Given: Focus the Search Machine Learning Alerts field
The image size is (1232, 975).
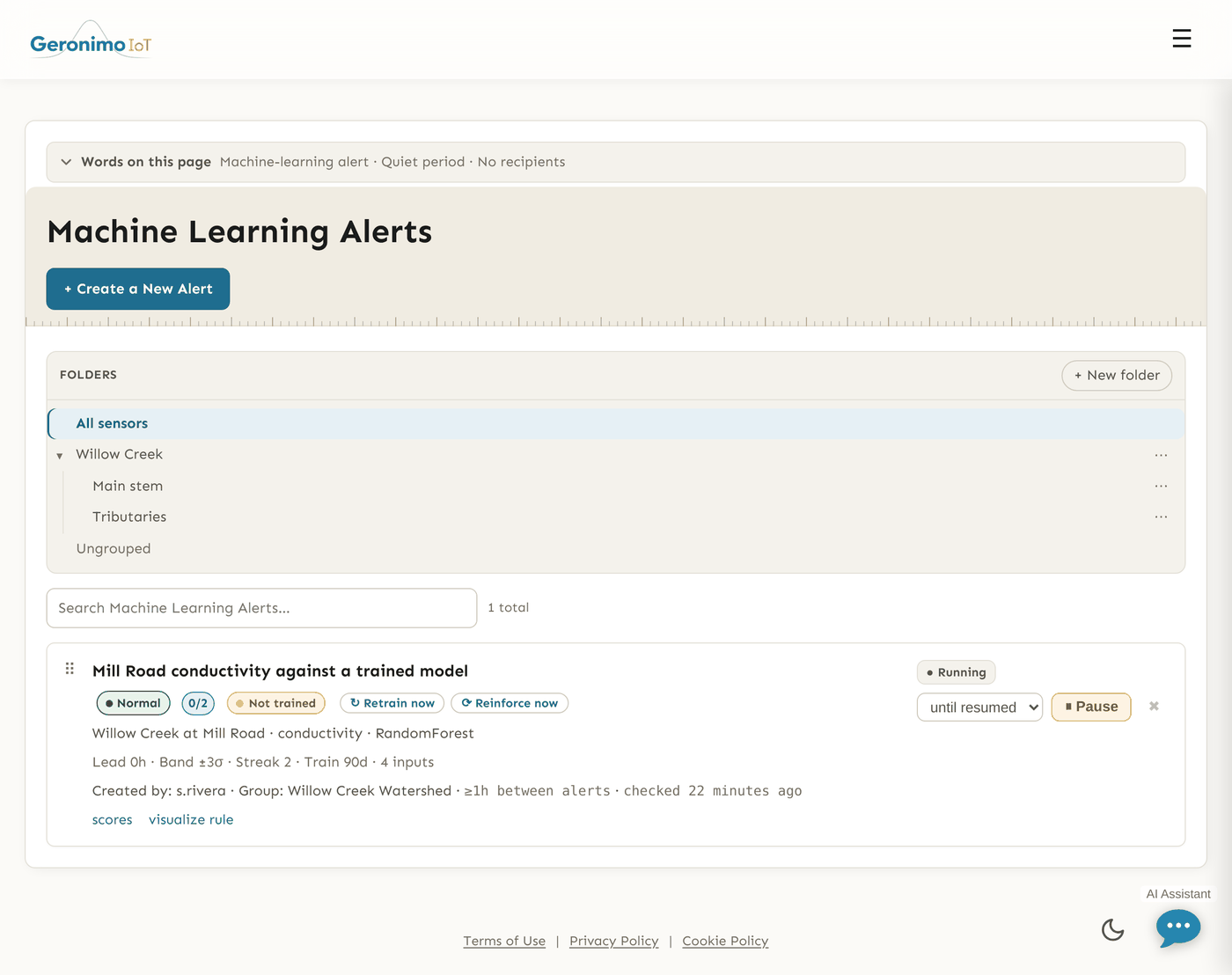Looking at the screenshot, I should pos(261,608).
